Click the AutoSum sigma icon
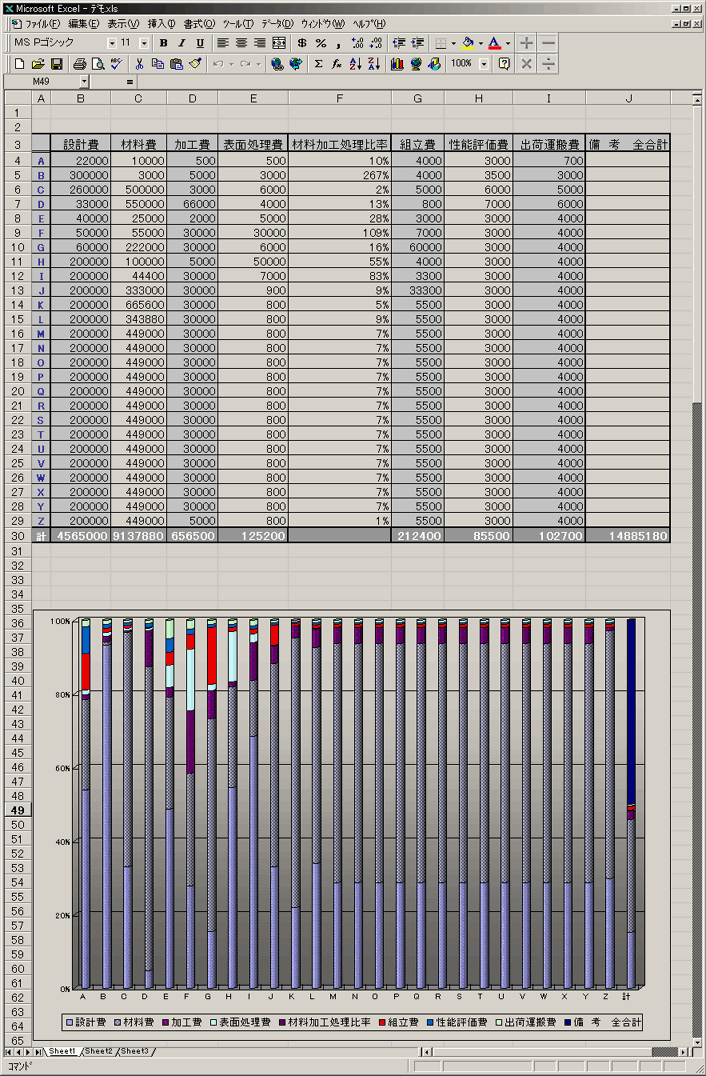 (318, 64)
